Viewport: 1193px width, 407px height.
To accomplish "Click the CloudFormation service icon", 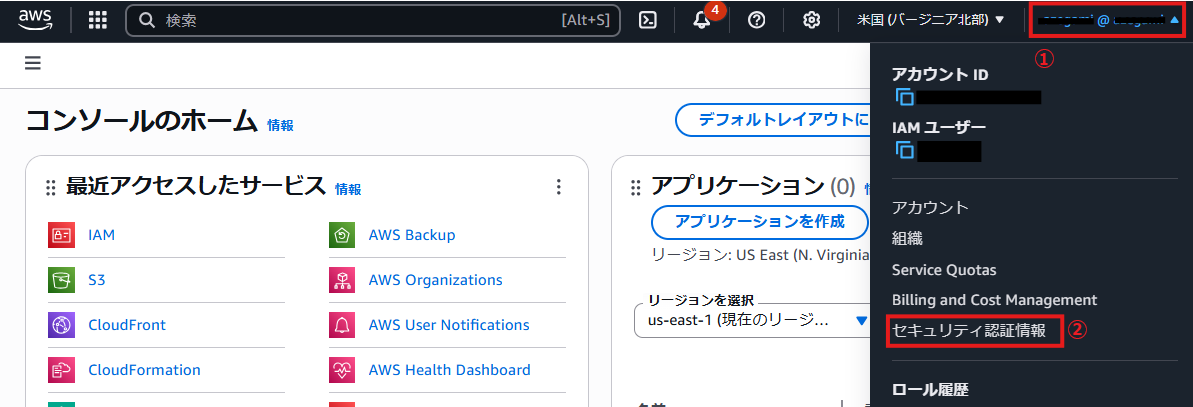I will pos(60,370).
